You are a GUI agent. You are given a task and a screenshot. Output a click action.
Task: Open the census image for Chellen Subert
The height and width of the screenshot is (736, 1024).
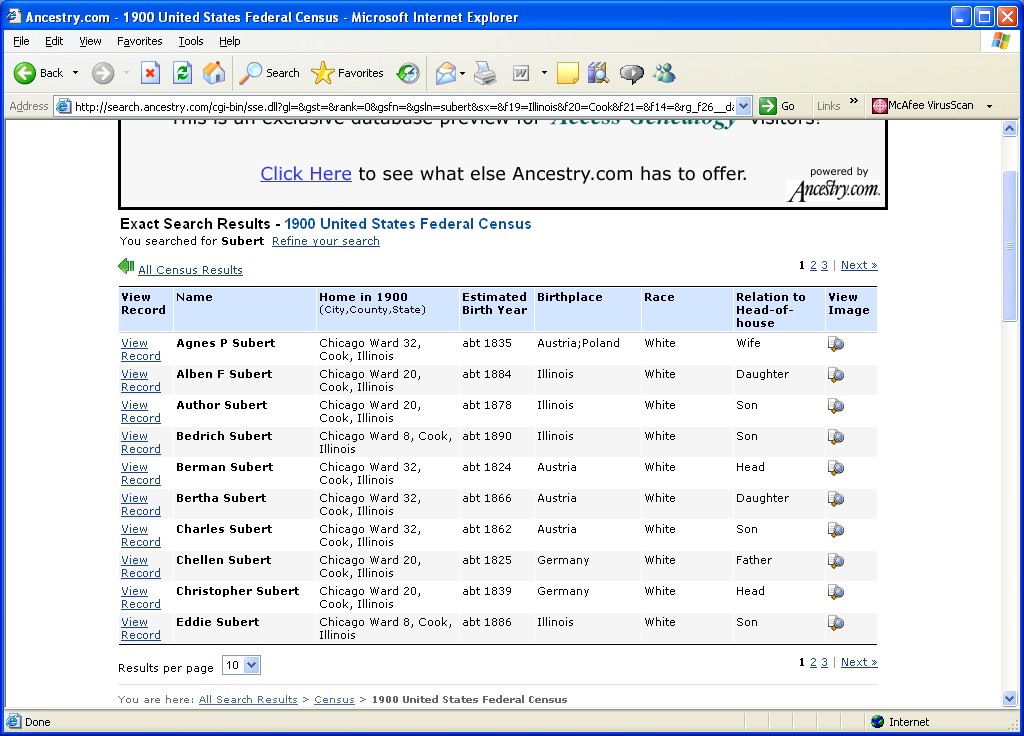(x=836, y=561)
